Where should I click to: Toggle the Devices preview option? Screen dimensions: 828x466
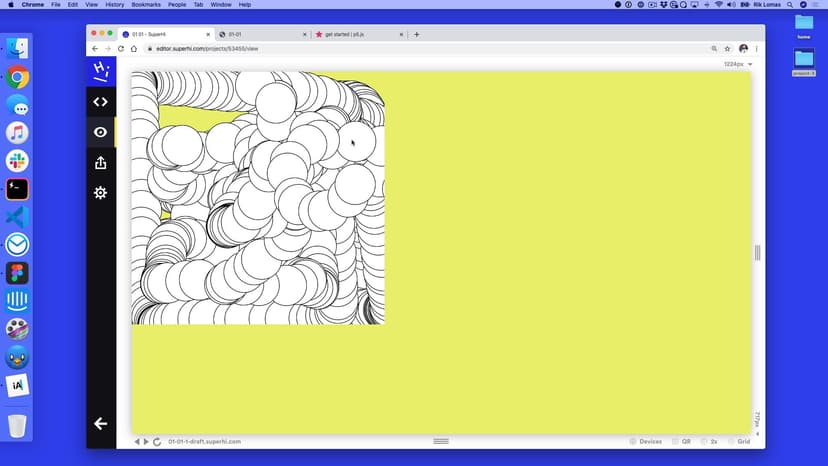645,441
